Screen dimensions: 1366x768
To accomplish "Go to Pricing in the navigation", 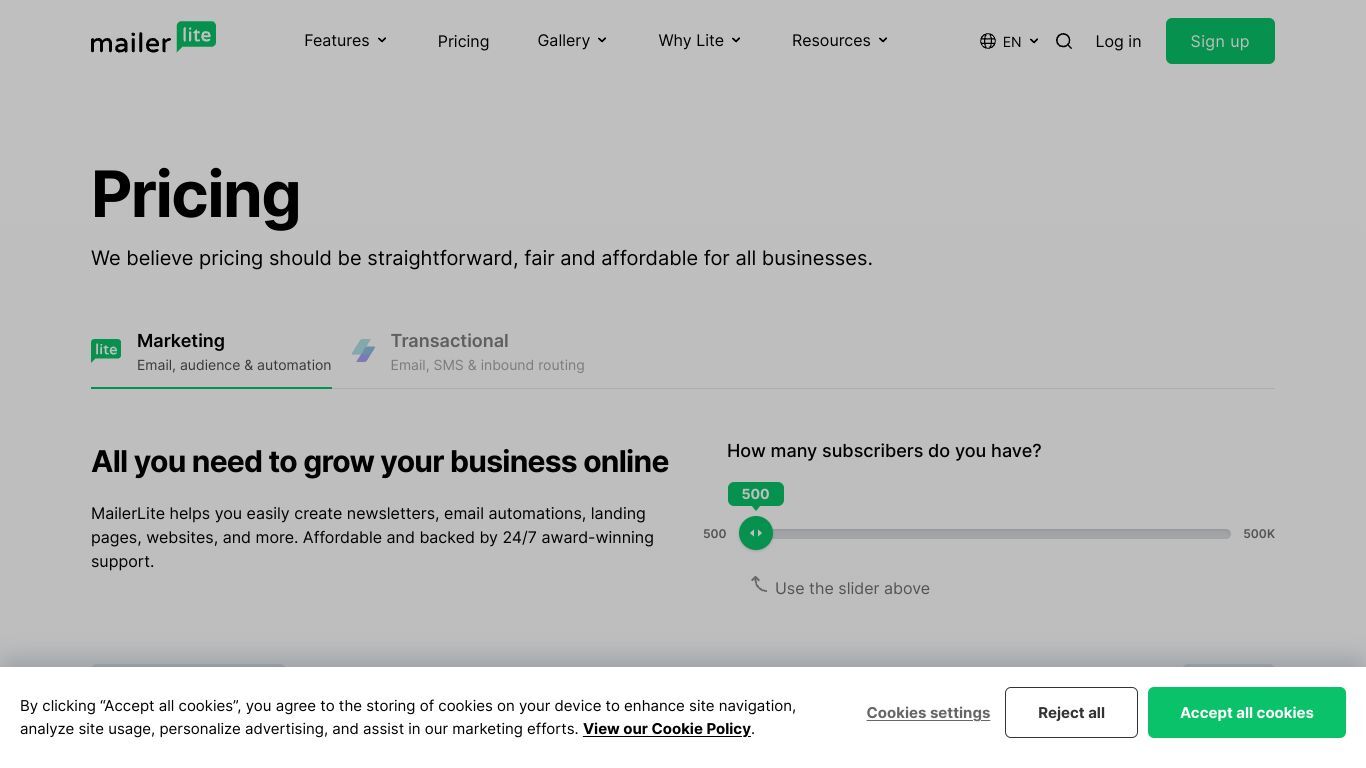I will (x=463, y=41).
